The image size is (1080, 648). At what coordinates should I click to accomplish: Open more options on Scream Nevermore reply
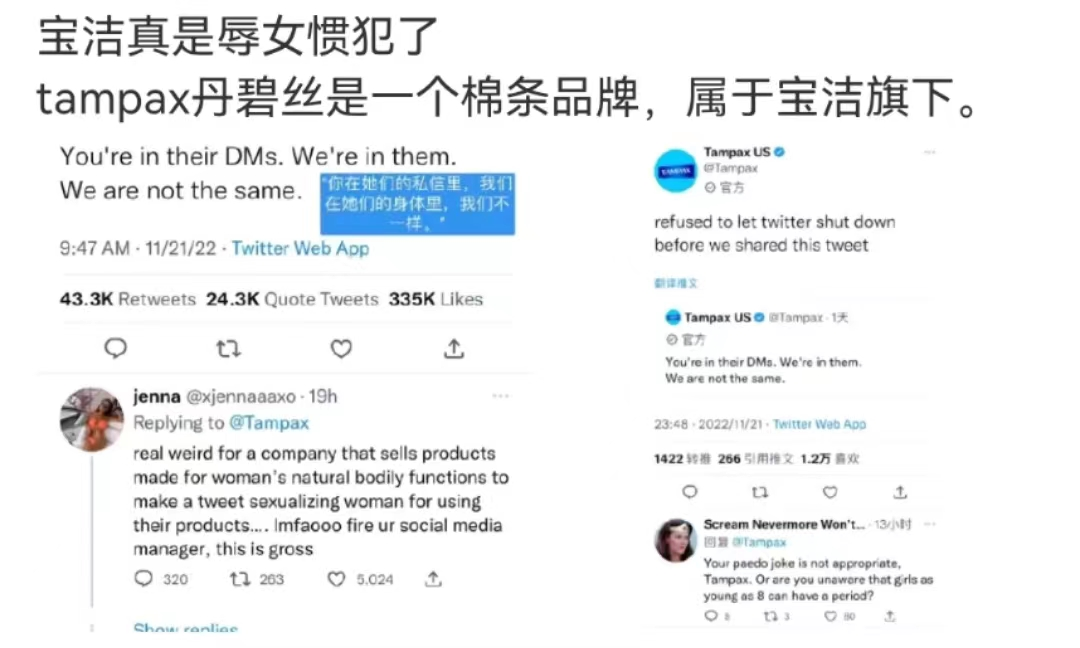[x=930, y=524]
